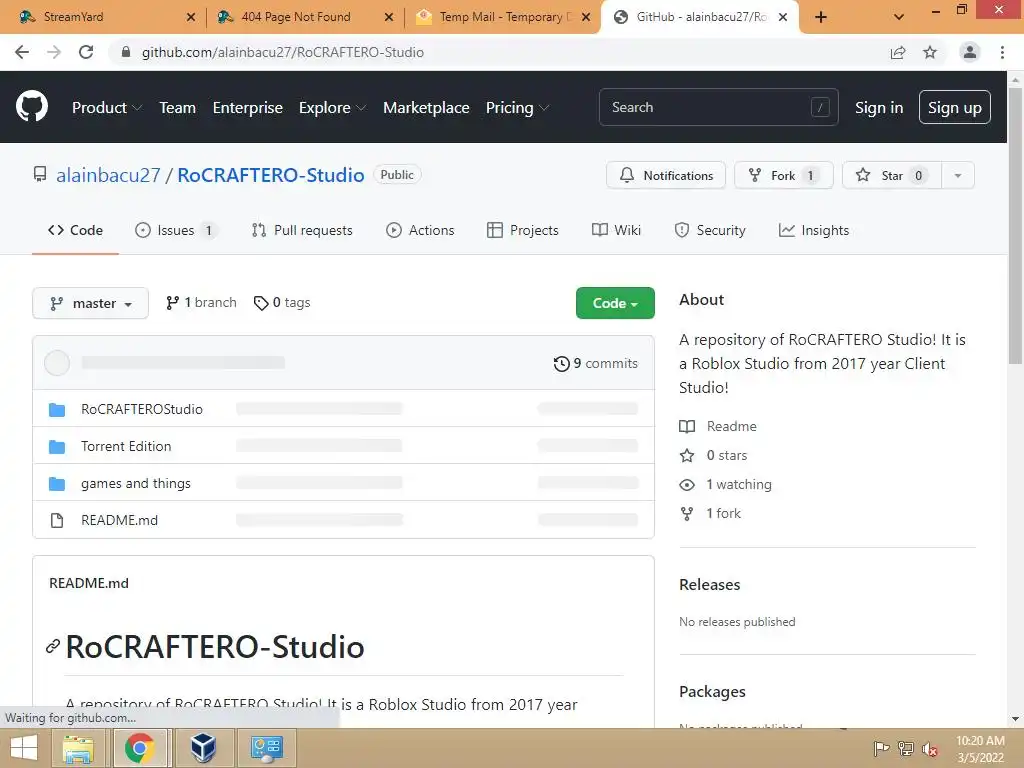Click the Team nav link
1024x768 pixels.
178,108
